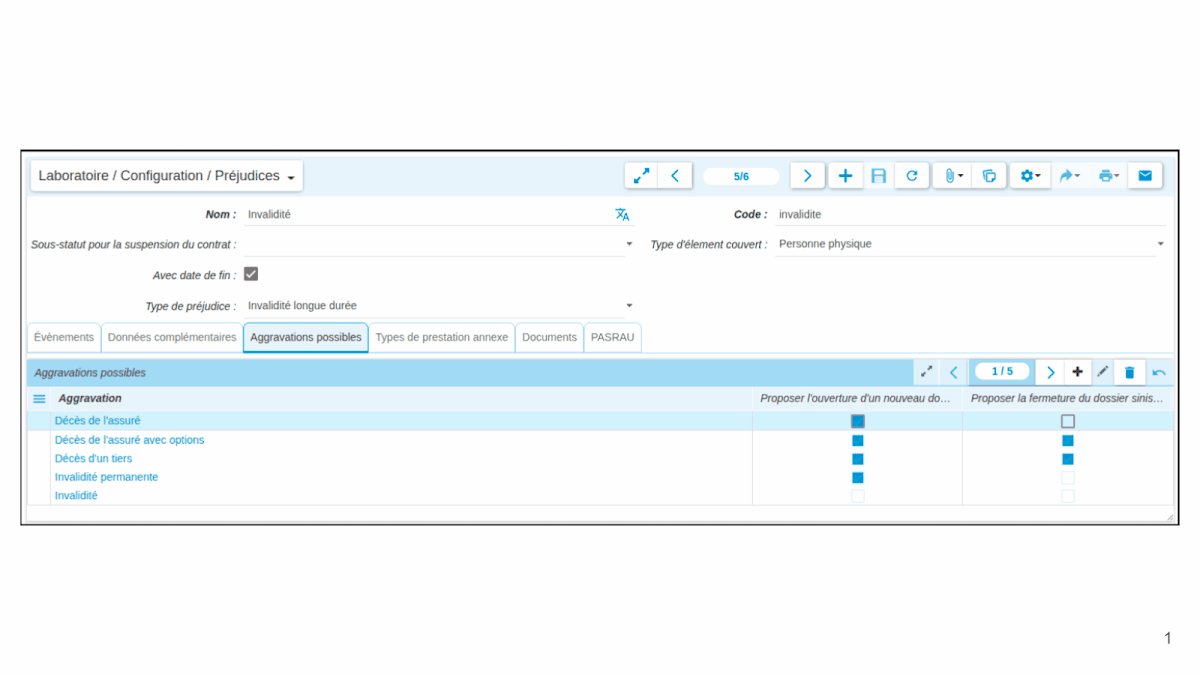Click the undo arrow in the Aggravations toolbar
Image resolution: width=1200 pixels, height=675 pixels.
pos(1158,372)
